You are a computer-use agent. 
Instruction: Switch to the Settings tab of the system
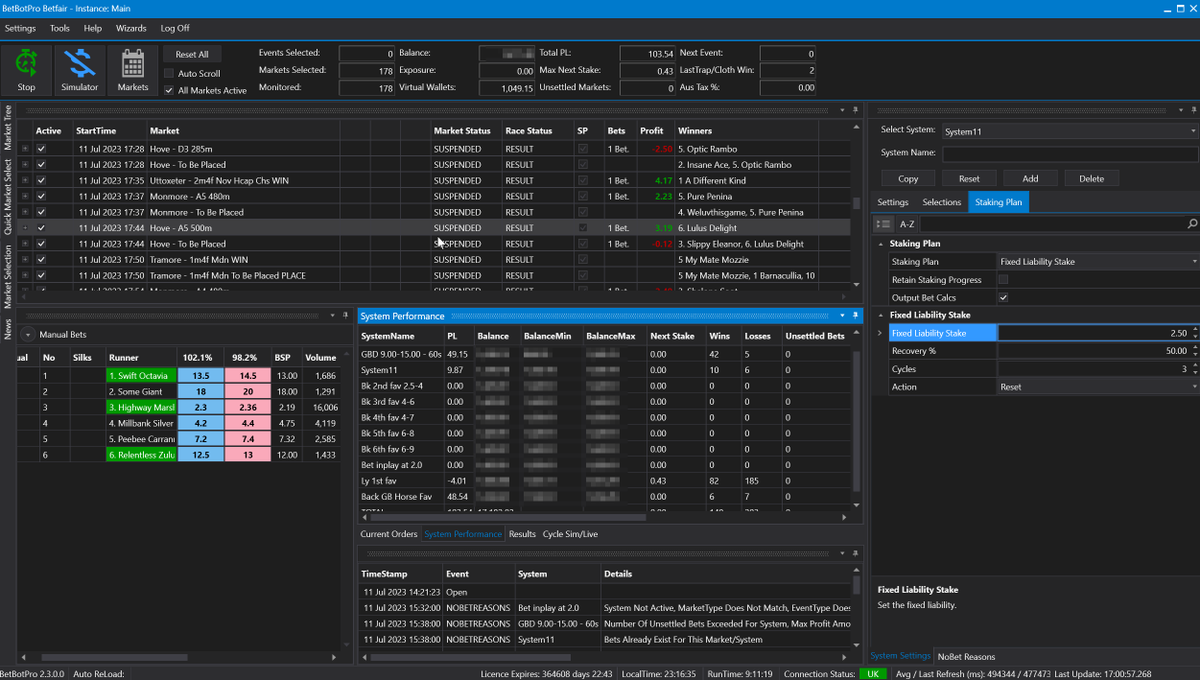[893, 202]
